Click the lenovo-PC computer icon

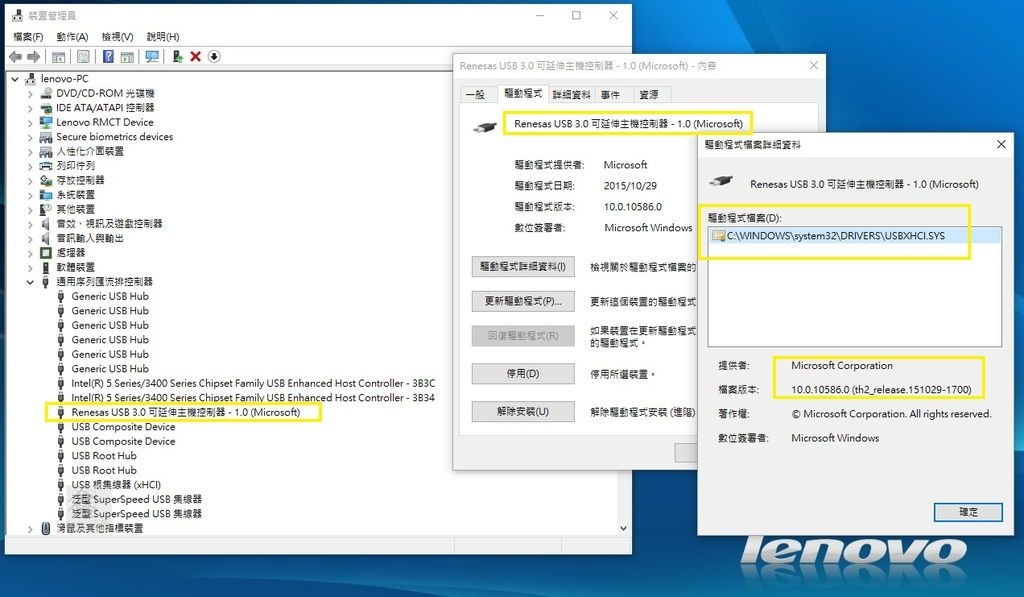(x=30, y=79)
